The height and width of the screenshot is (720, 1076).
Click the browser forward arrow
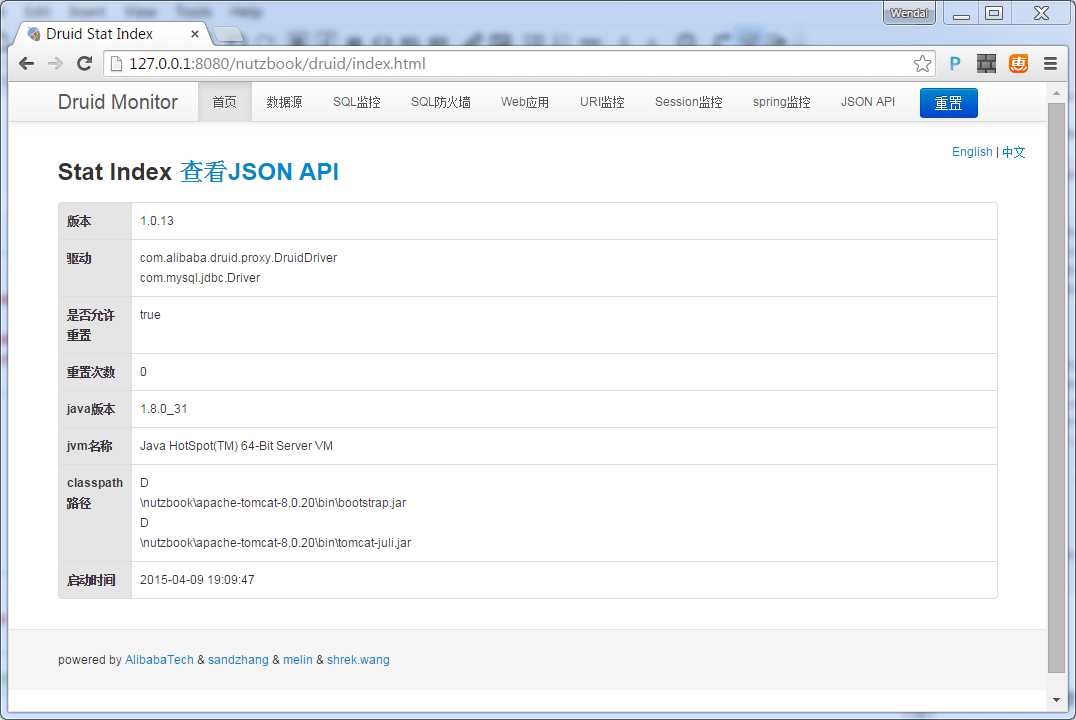coord(56,64)
